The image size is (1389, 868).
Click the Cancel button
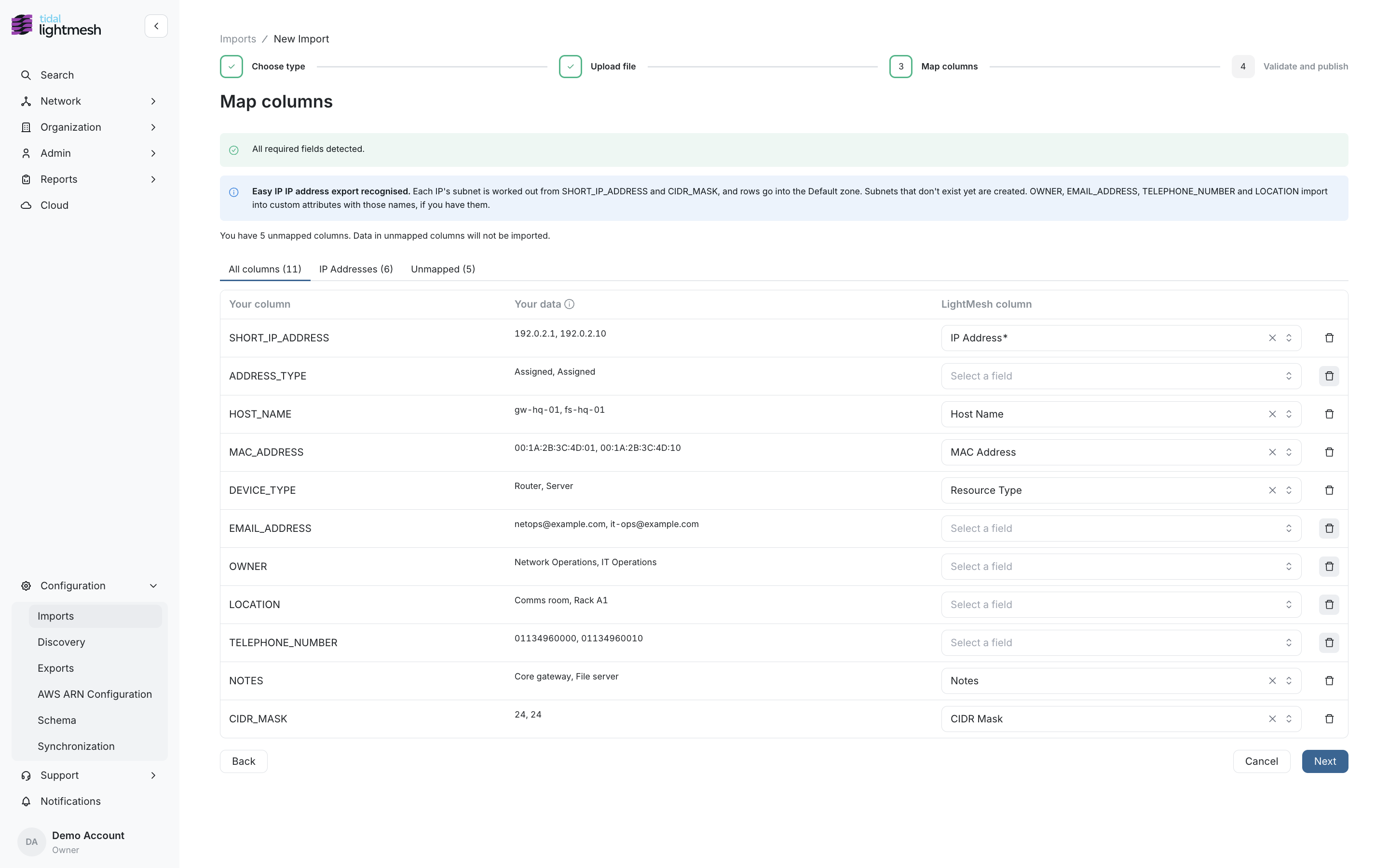(x=1261, y=761)
